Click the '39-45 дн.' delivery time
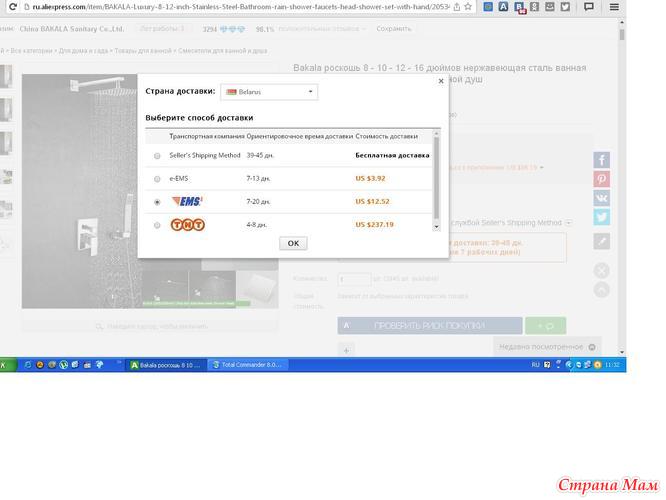Image resolution: width=666 pixels, height=500 pixels. 260,155
